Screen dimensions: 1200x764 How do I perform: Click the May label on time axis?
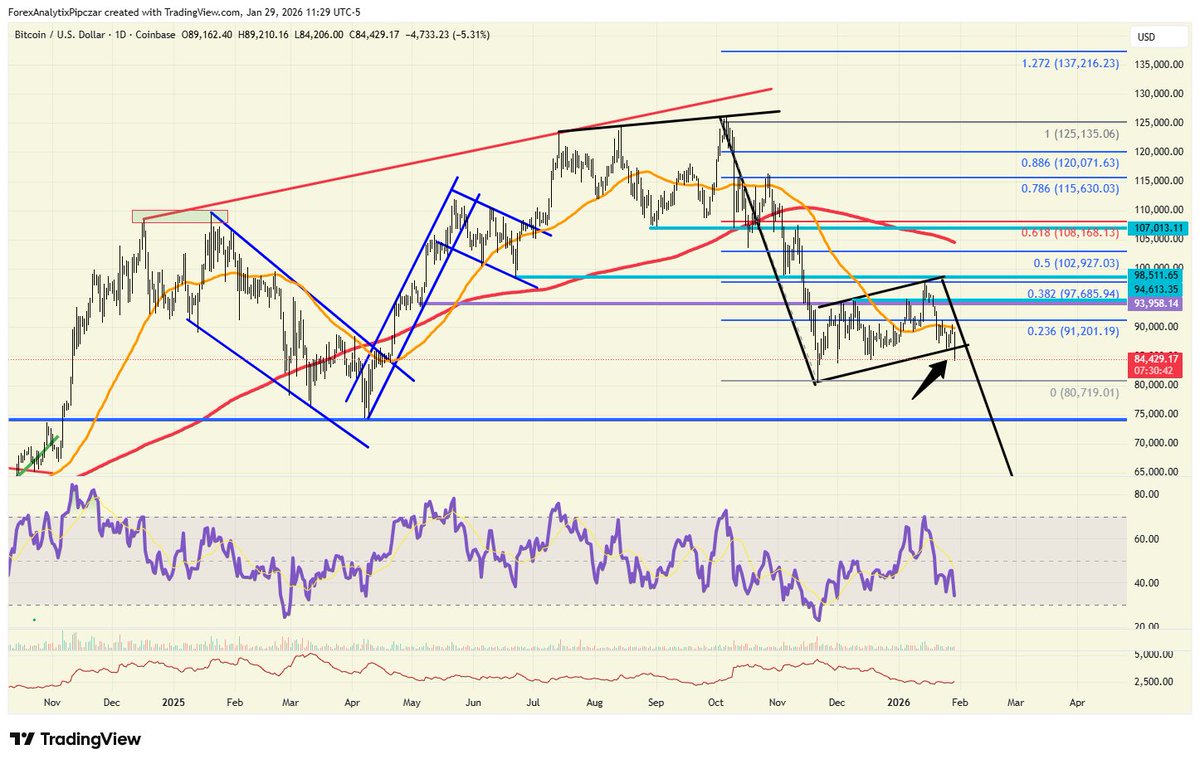[411, 704]
